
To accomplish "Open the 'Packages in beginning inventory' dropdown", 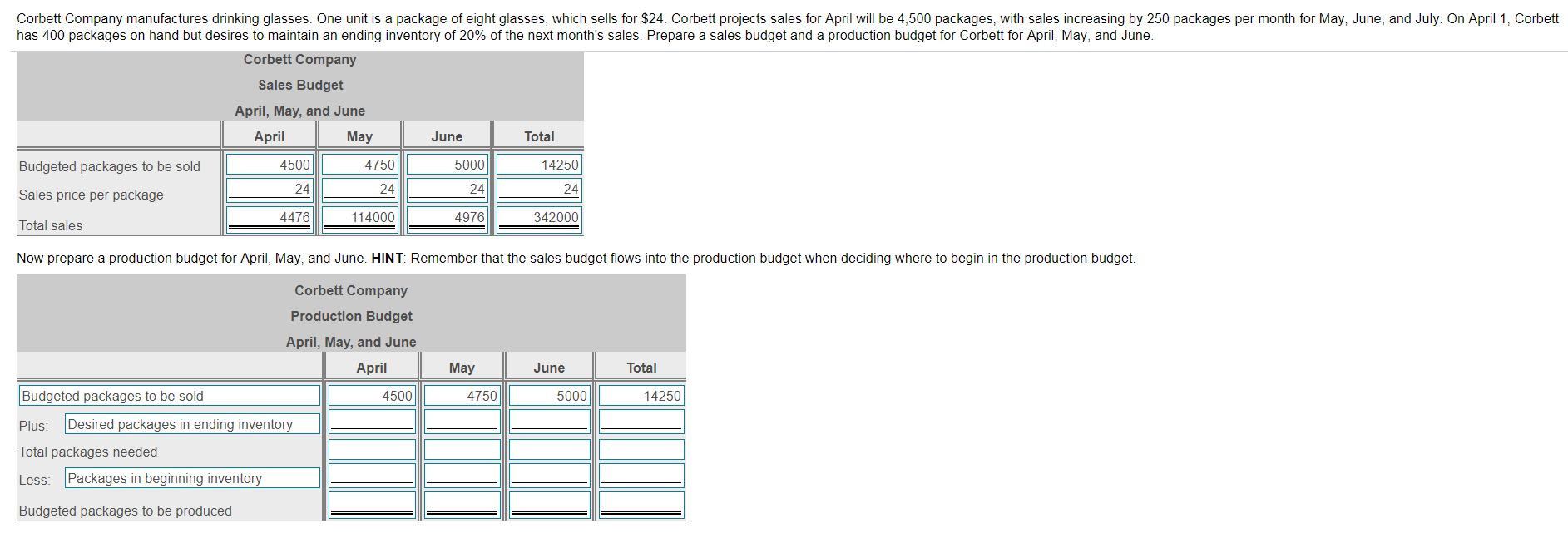I will (x=192, y=478).
